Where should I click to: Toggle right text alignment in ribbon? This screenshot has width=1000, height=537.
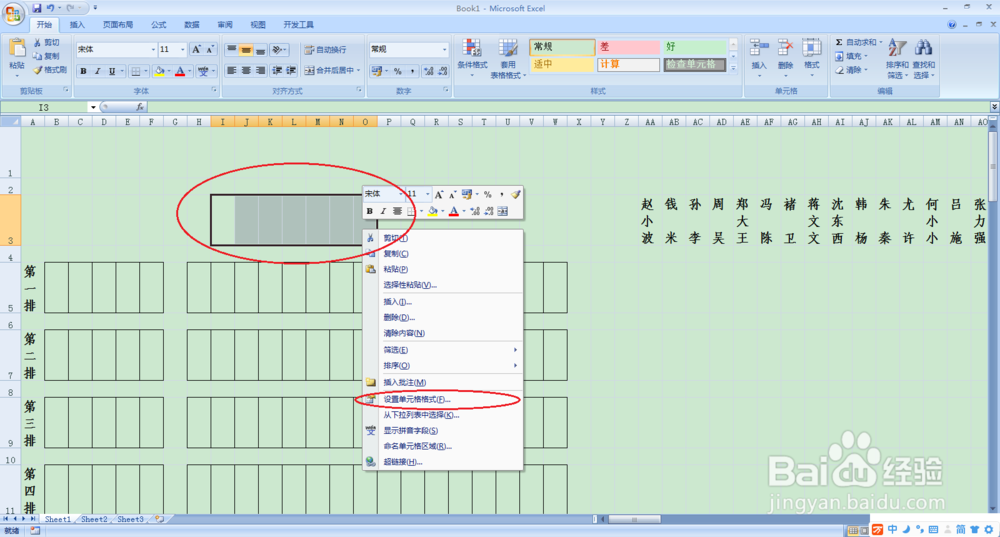tap(260, 70)
